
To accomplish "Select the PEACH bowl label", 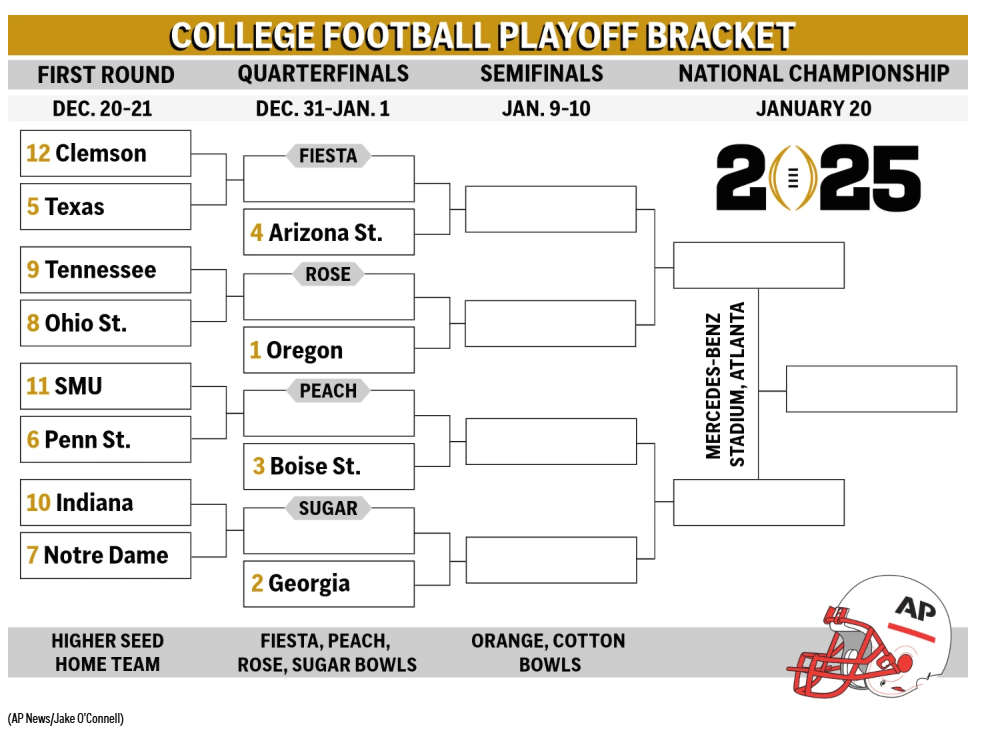I will coord(328,391).
